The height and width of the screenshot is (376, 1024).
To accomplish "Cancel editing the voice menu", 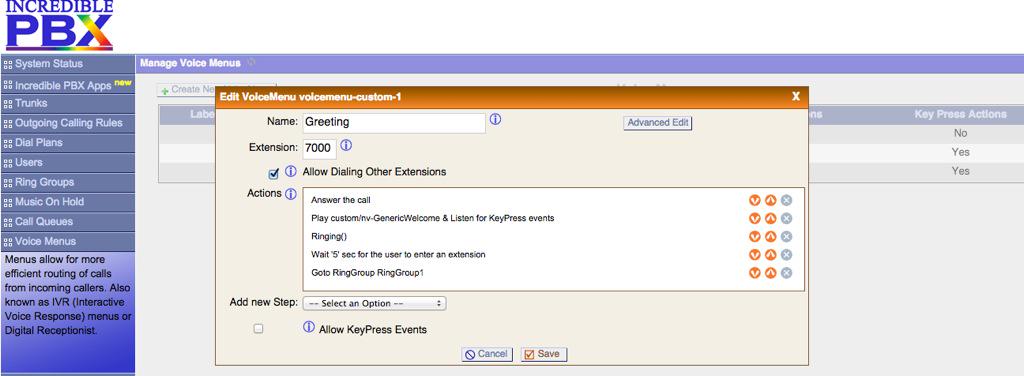I will coord(487,354).
